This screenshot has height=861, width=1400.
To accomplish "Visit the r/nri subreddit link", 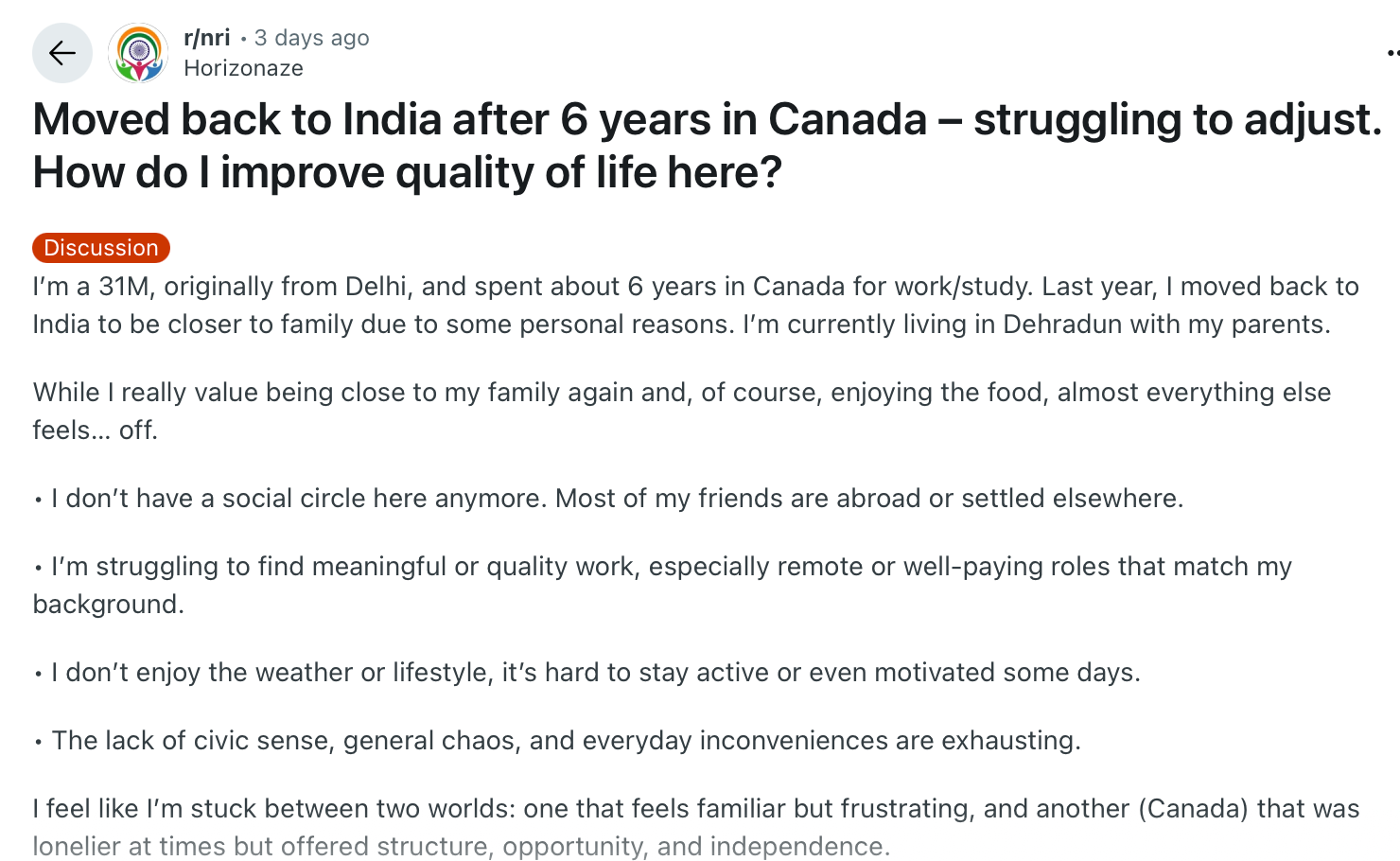I will click(207, 38).
